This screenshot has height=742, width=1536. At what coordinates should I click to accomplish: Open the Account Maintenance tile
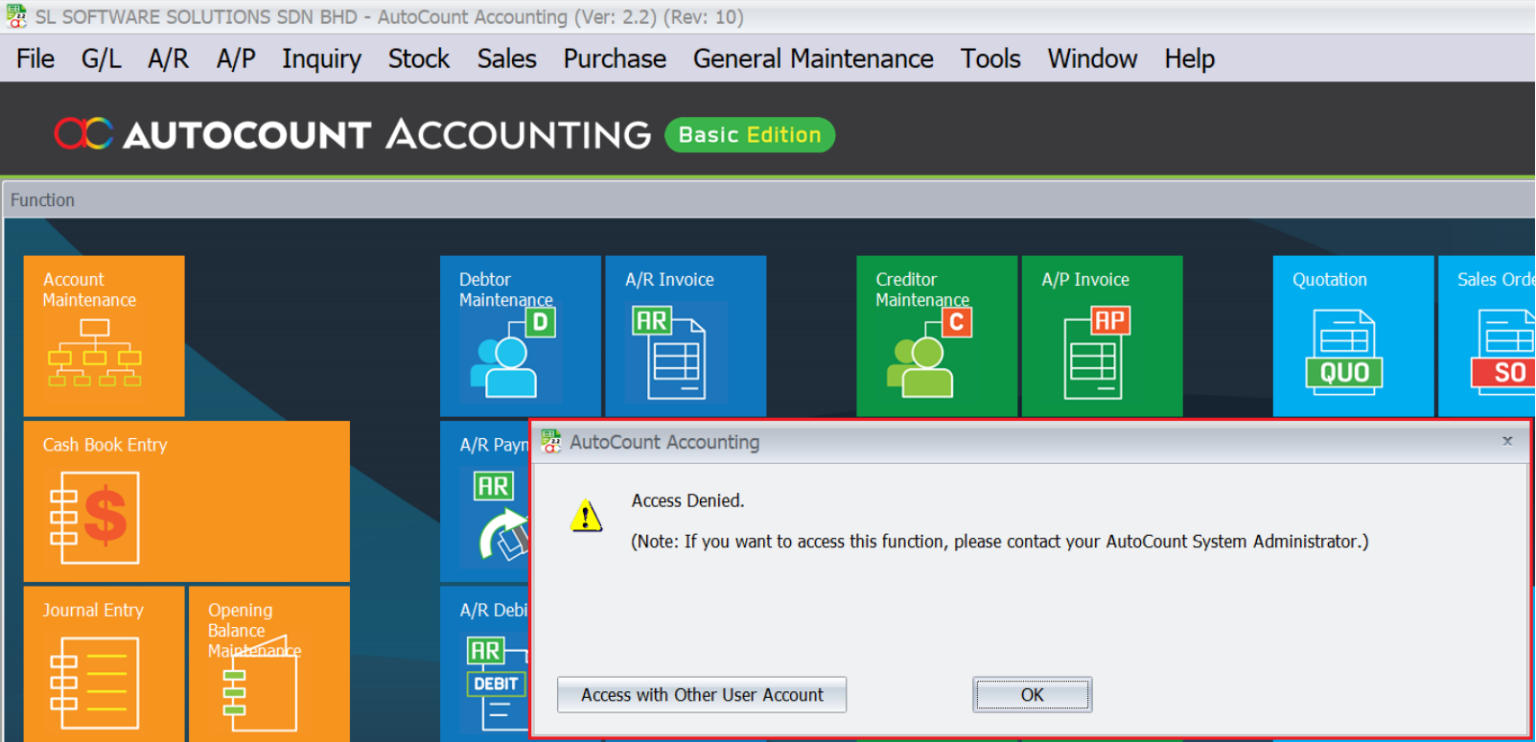click(104, 336)
